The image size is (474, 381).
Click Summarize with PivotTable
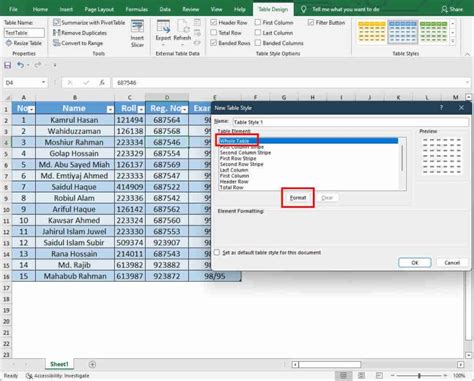tap(89, 23)
